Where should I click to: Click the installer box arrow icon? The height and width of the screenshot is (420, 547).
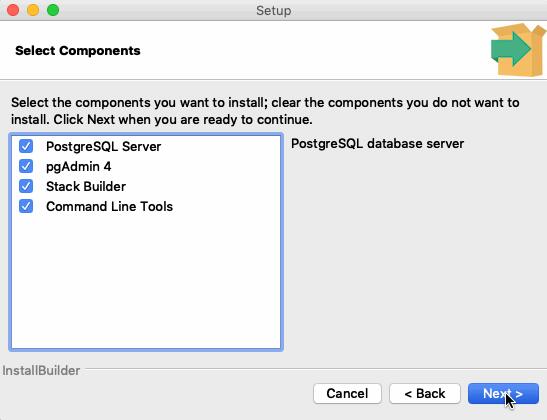[x=518, y=50]
